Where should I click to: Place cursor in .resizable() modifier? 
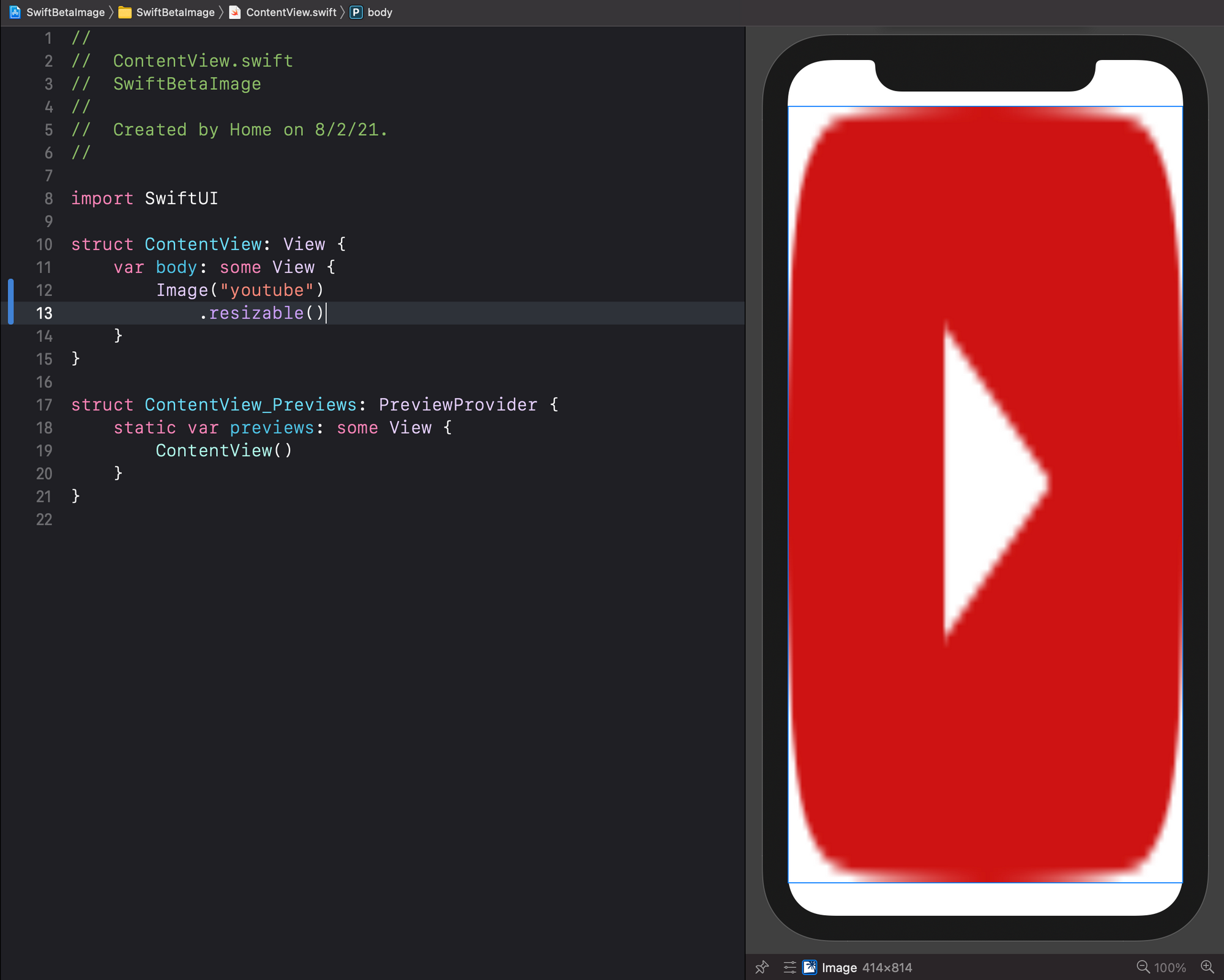coord(261,313)
